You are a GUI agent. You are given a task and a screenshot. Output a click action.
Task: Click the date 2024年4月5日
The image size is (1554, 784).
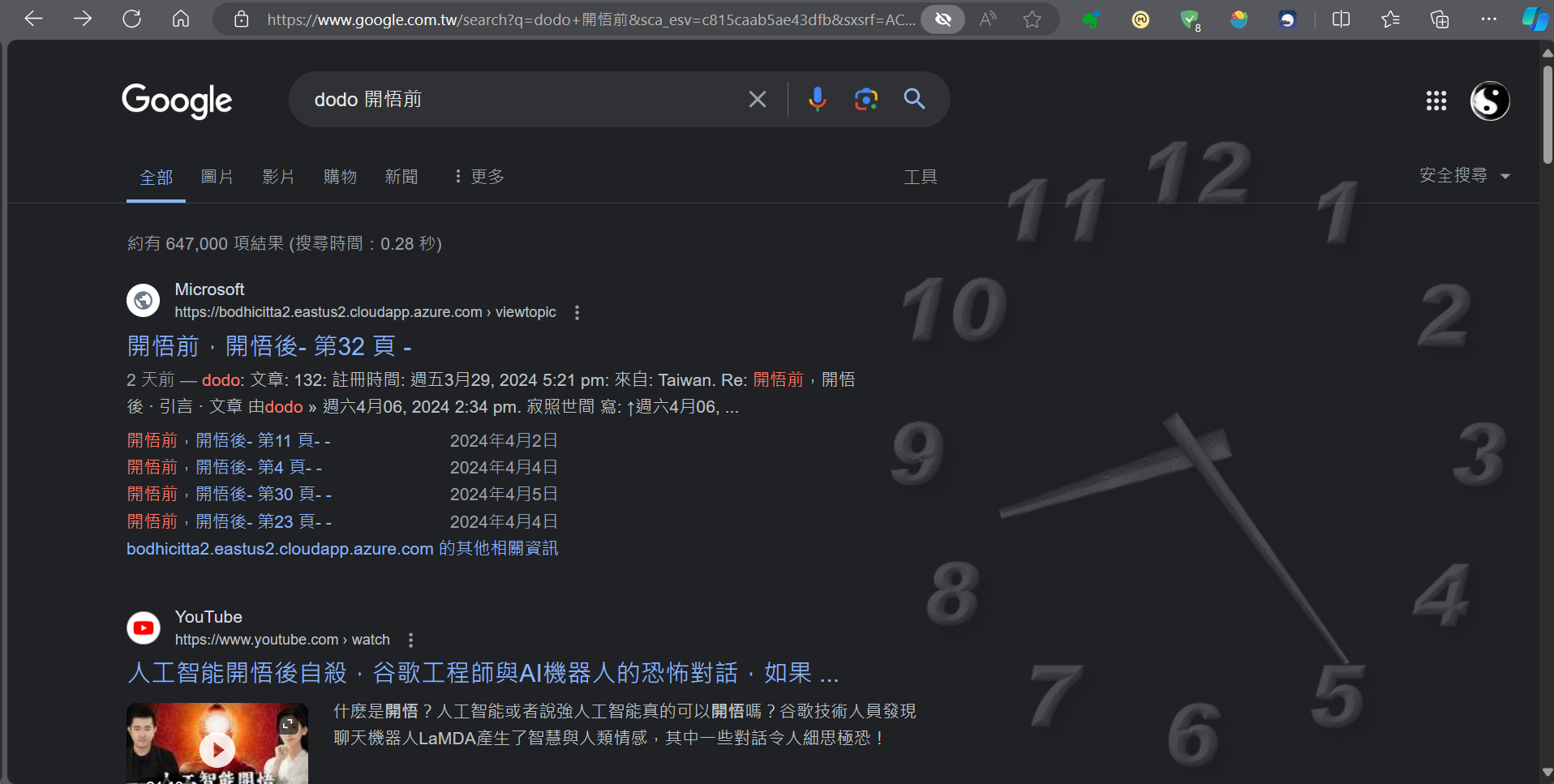[x=504, y=494]
